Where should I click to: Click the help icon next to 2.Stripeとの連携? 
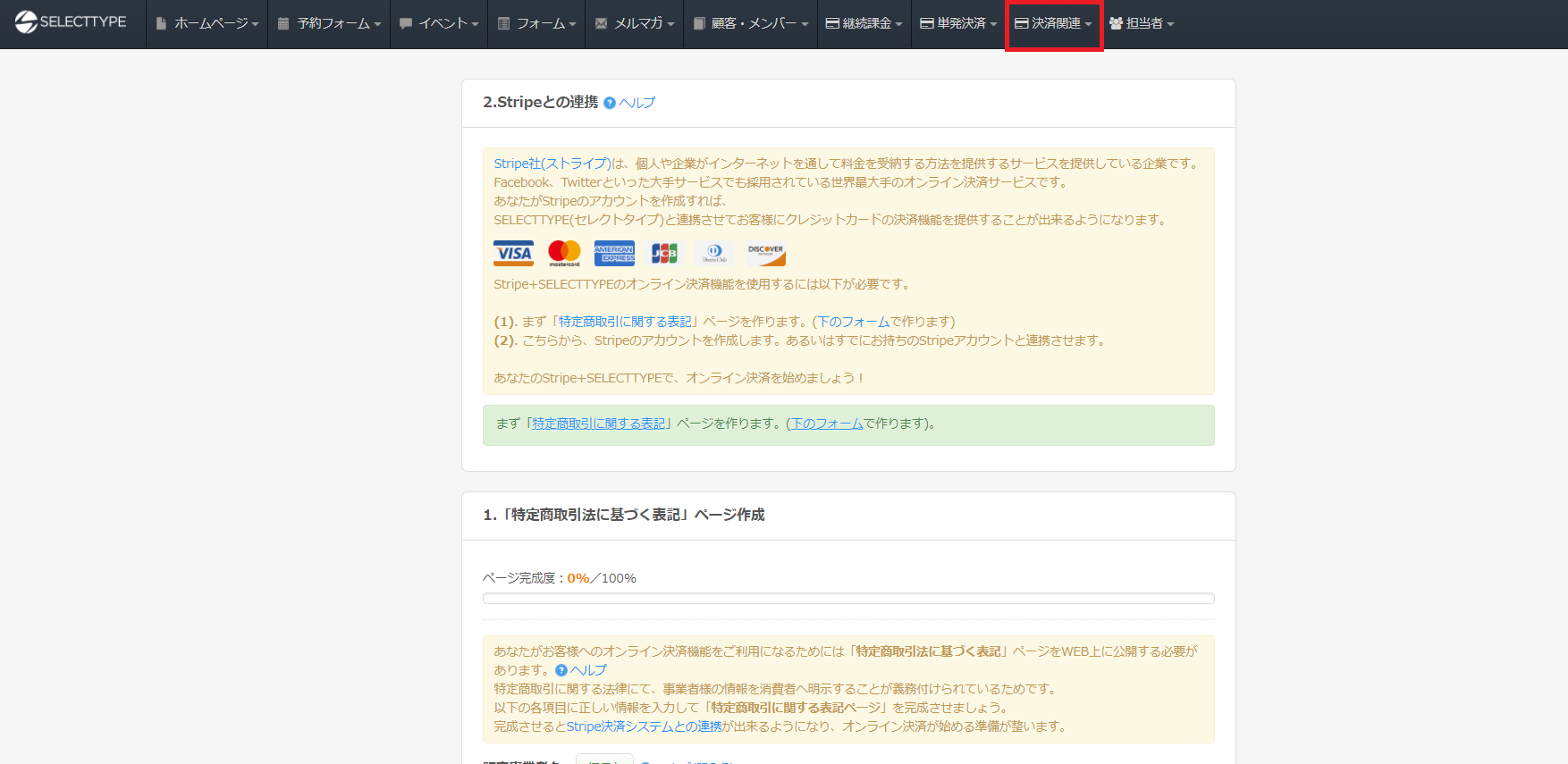pos(610,103)
